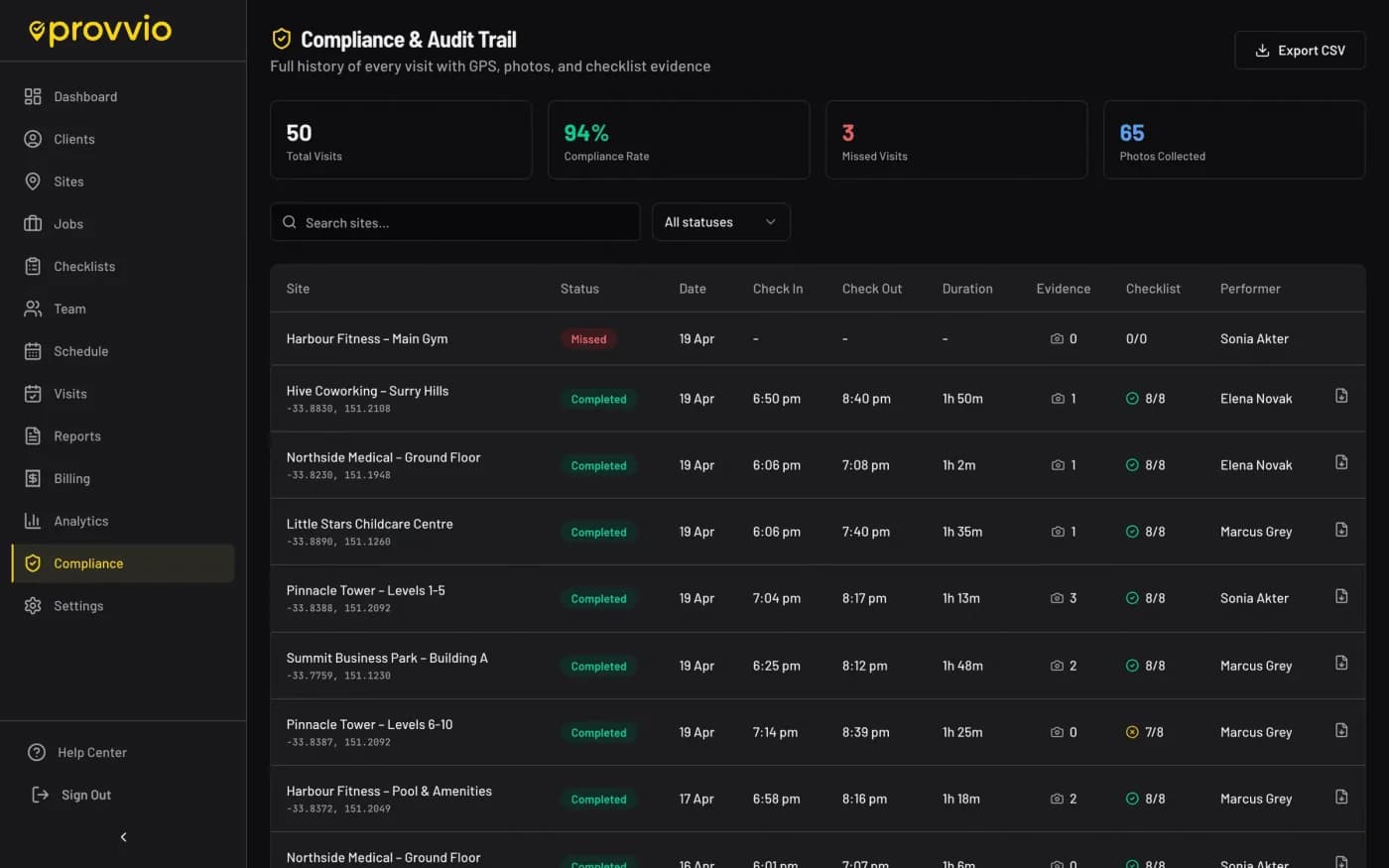The width and height of the screenshot is (1389, 868).
Task: Click the warning checklist icon showing 7/8
Action: click(x=1132, y=732)
